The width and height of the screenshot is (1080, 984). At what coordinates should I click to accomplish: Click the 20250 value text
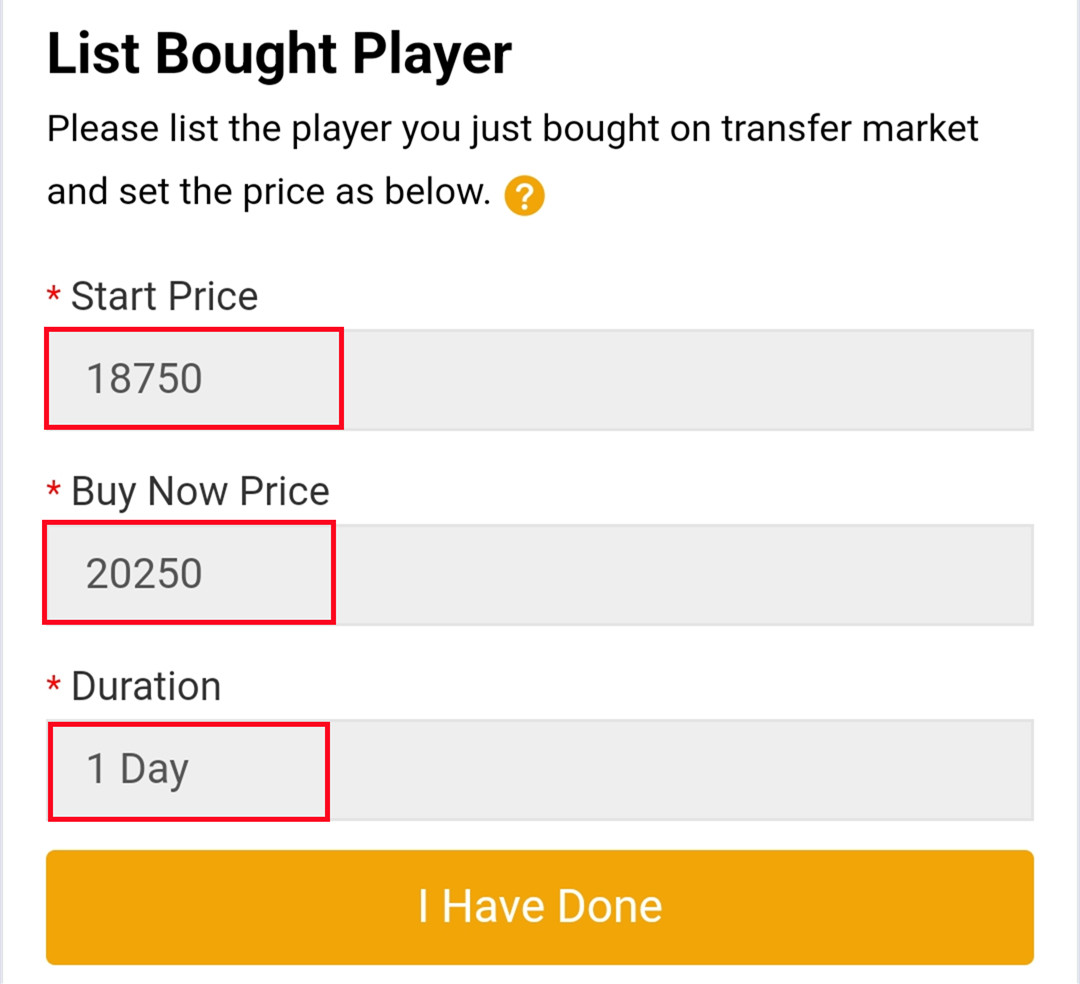pos(144,575)
